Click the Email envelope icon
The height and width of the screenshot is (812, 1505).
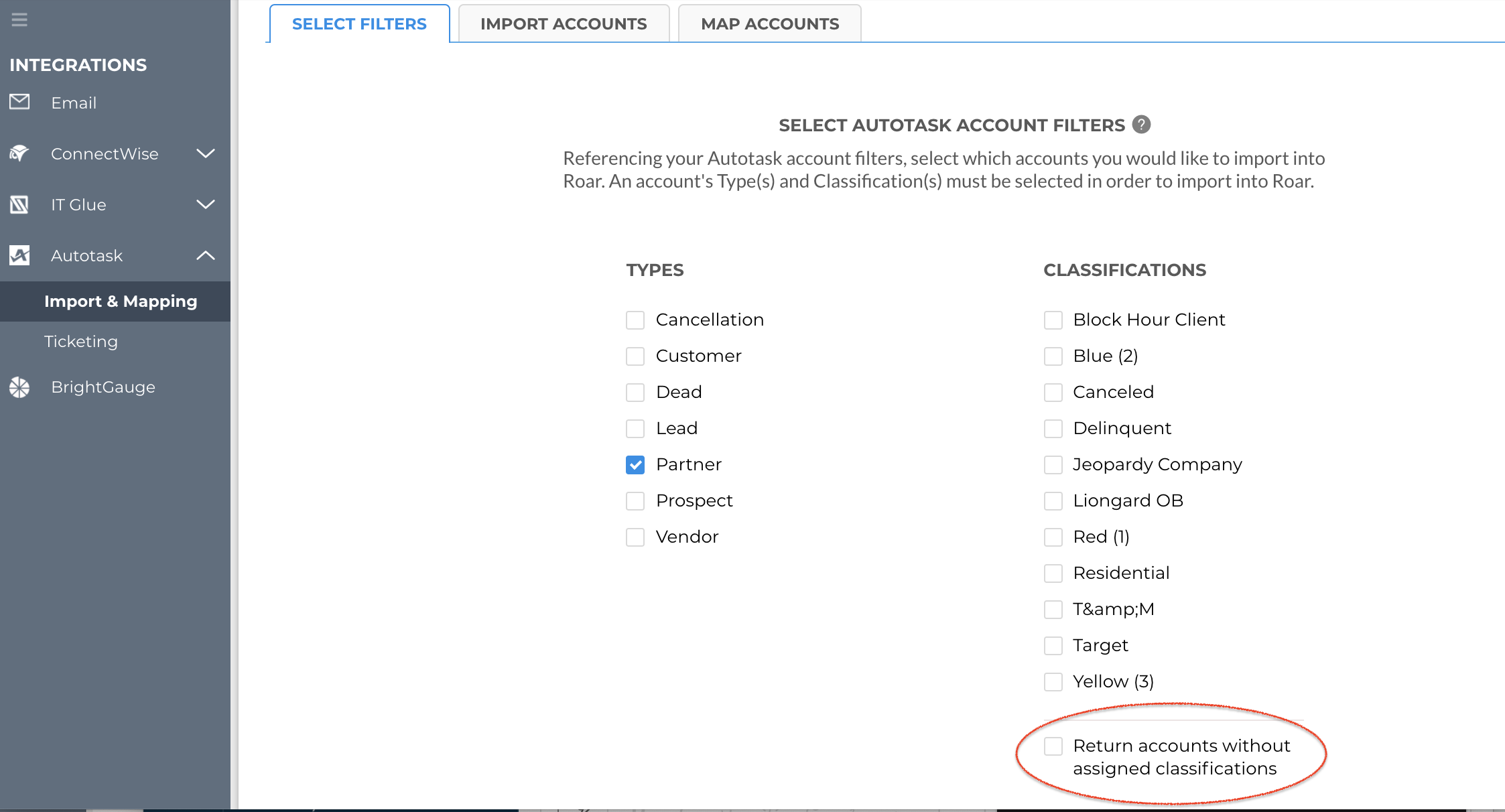[x=19, y=102]
